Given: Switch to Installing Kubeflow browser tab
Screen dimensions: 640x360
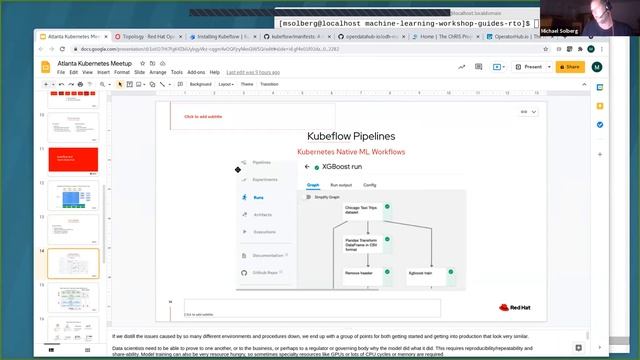Looking at the screenshot, I should tap(222, 37).
